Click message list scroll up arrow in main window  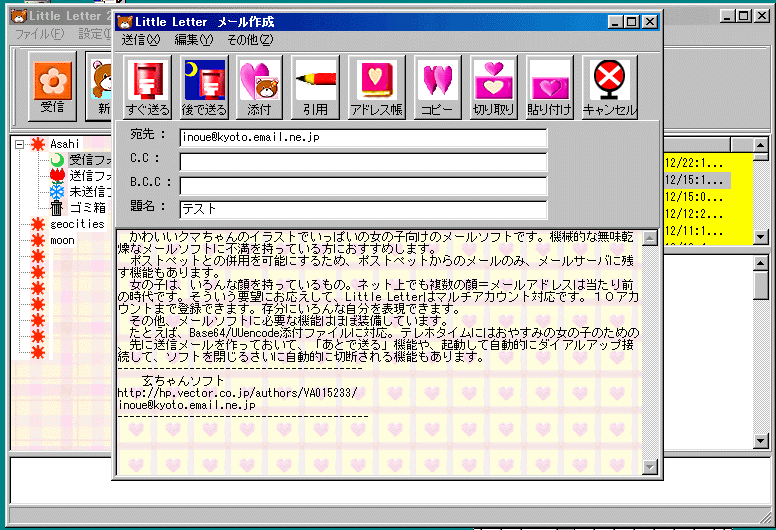point(761,145)
